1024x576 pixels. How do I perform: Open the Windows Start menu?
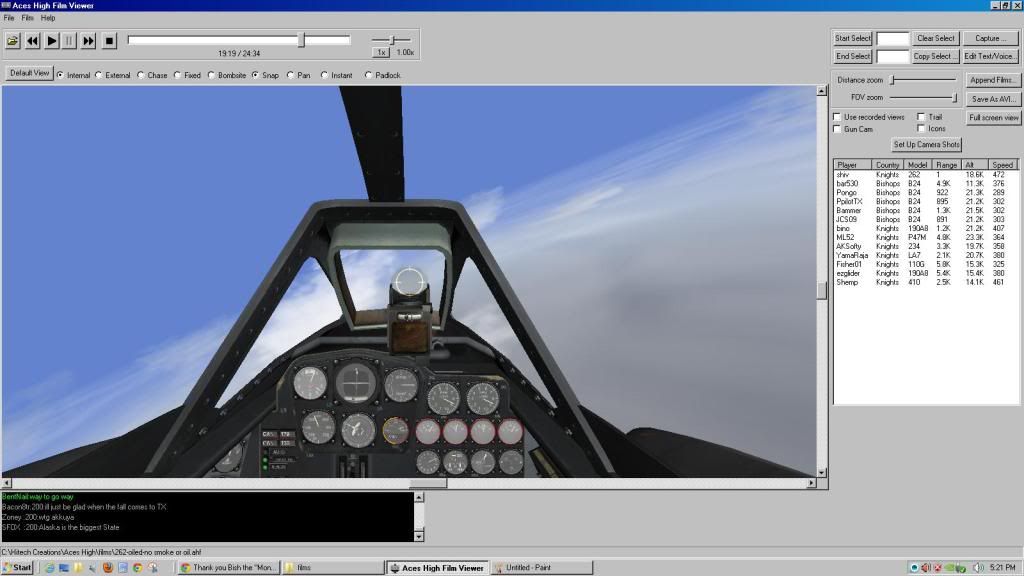coord(17,568)
